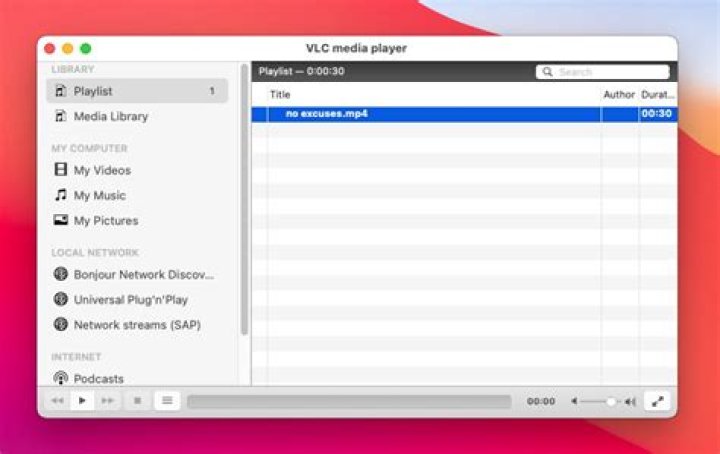Viewport: 720px width, 454px height.
Task: Select Playlist in the sidebar
Action: pyautogui.click(x=137, y=91)
